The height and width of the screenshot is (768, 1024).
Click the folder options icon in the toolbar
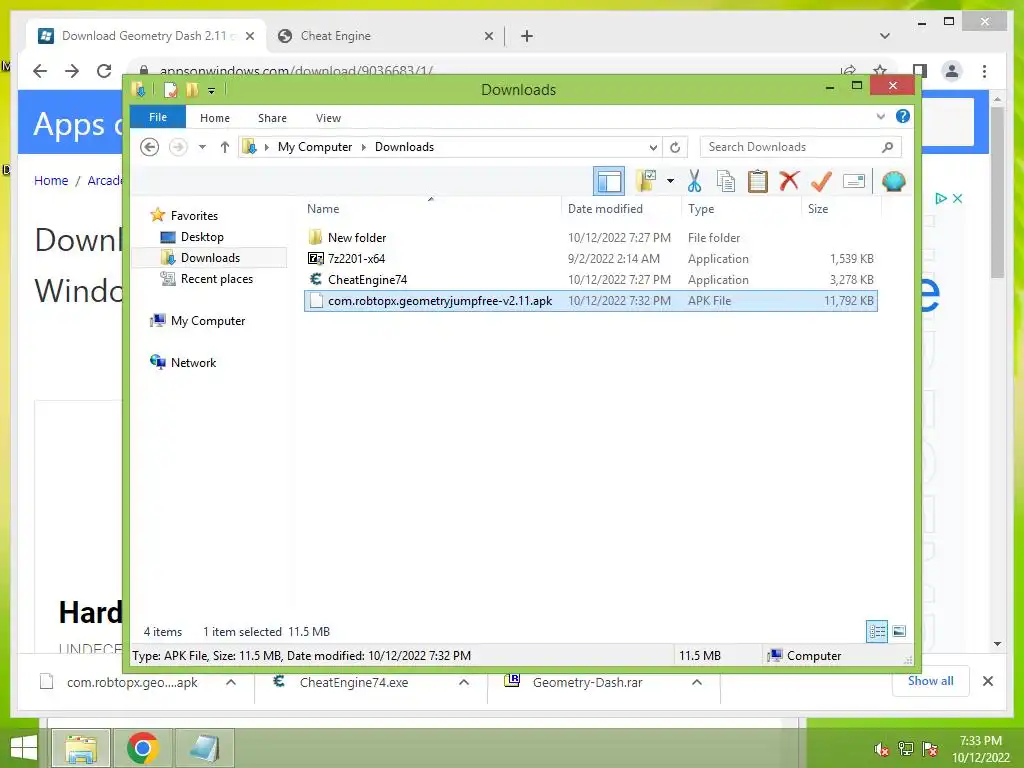[x=647, y=181]
